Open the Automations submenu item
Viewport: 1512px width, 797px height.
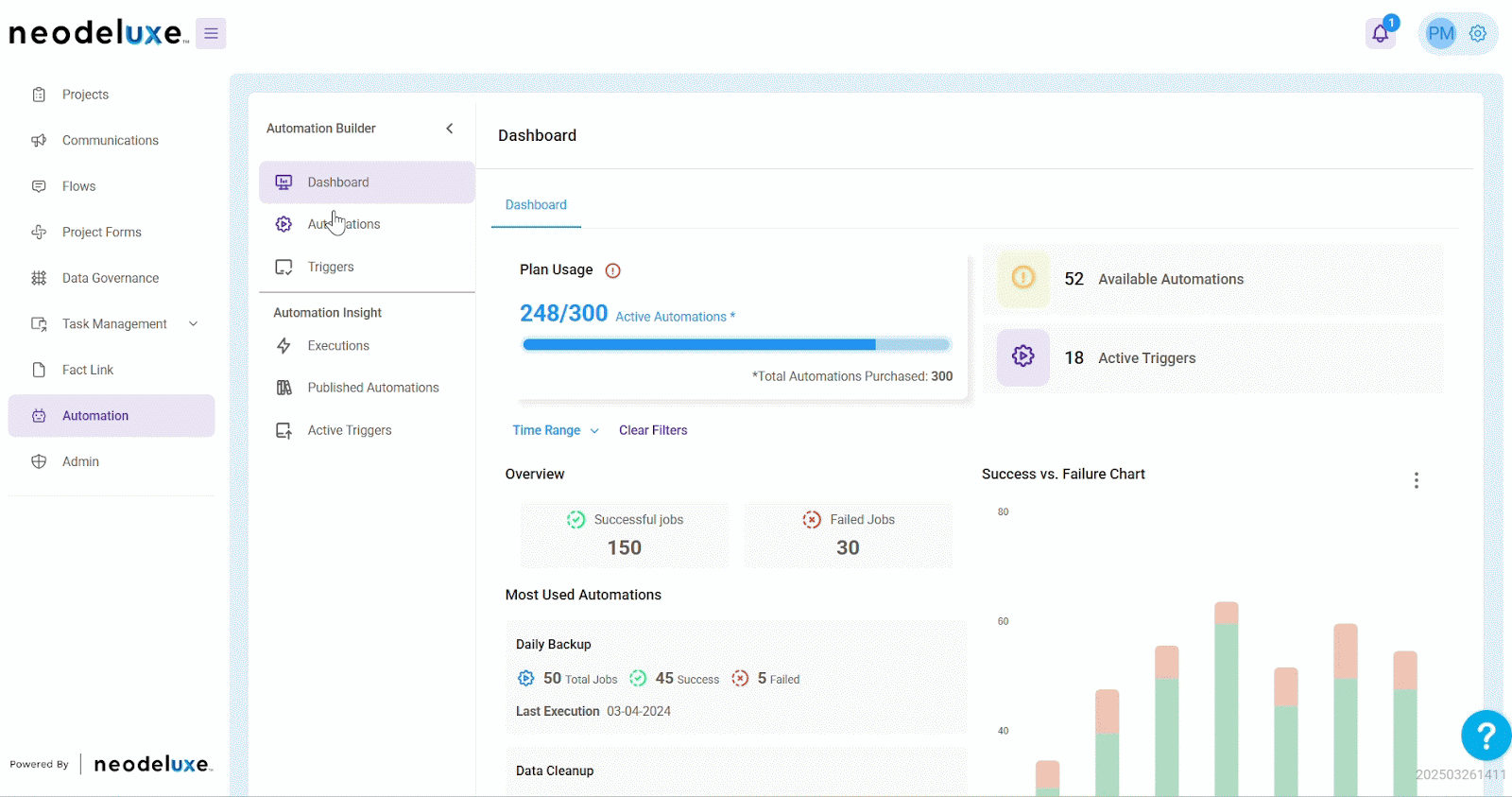pos(367,224)
